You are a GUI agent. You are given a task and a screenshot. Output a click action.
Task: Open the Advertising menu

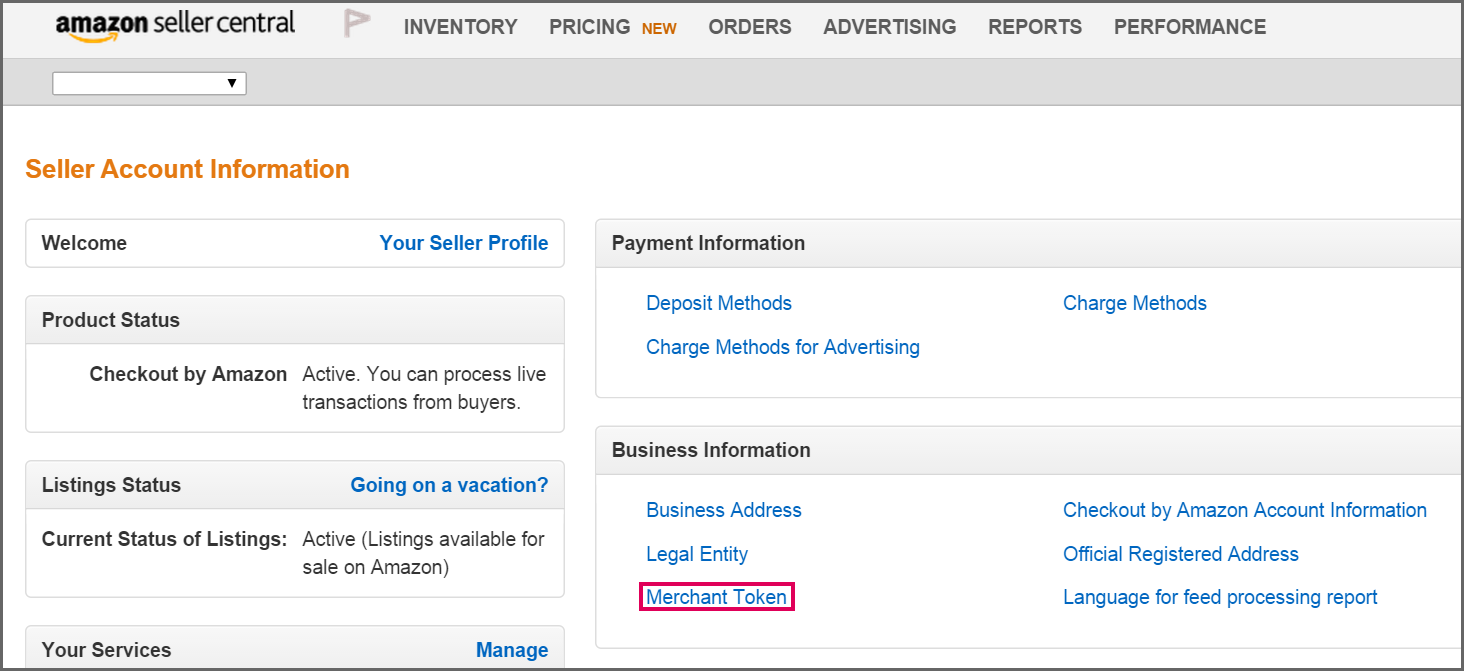tap(890, 27)
